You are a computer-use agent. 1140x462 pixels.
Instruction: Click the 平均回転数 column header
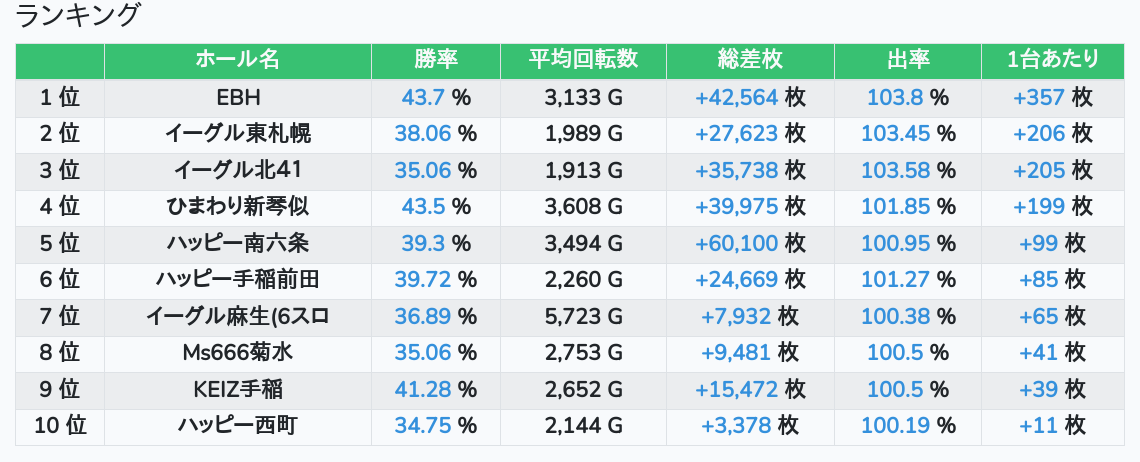tap(583, 60)
